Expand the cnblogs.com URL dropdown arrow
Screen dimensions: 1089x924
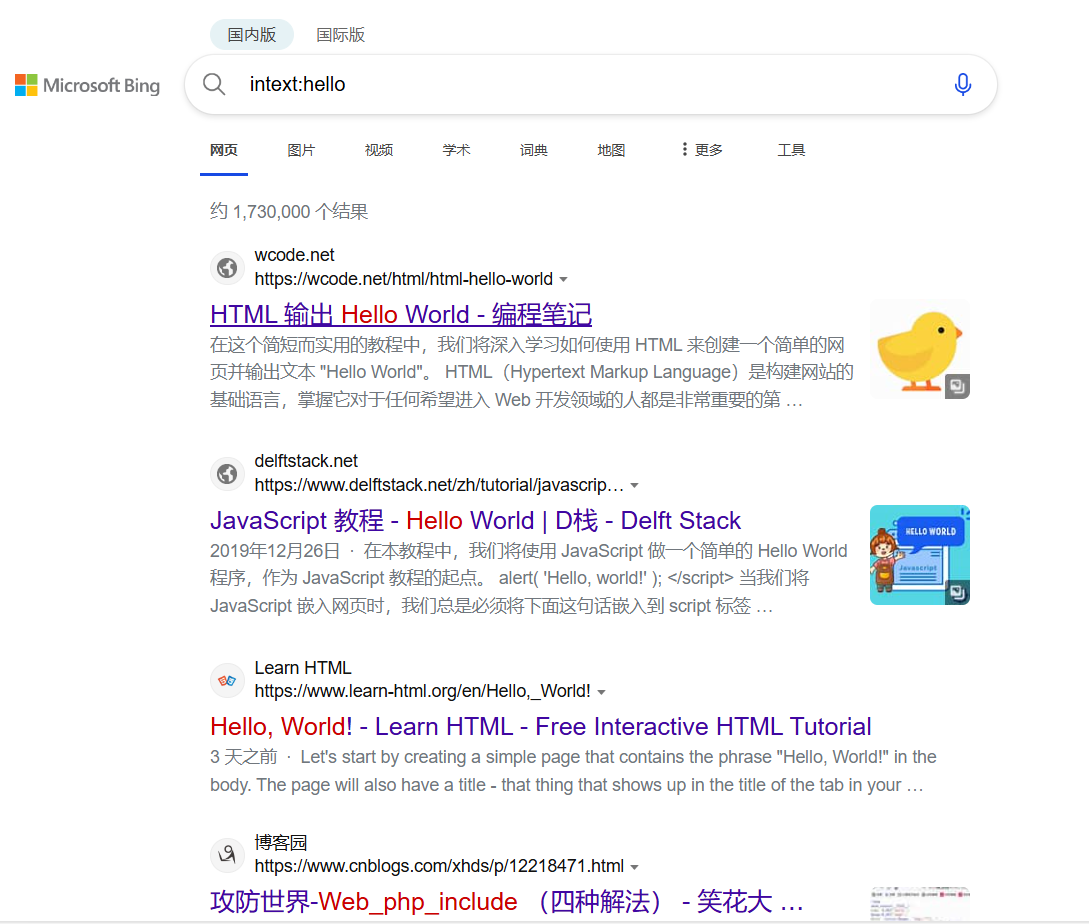[x=635, y=867]
